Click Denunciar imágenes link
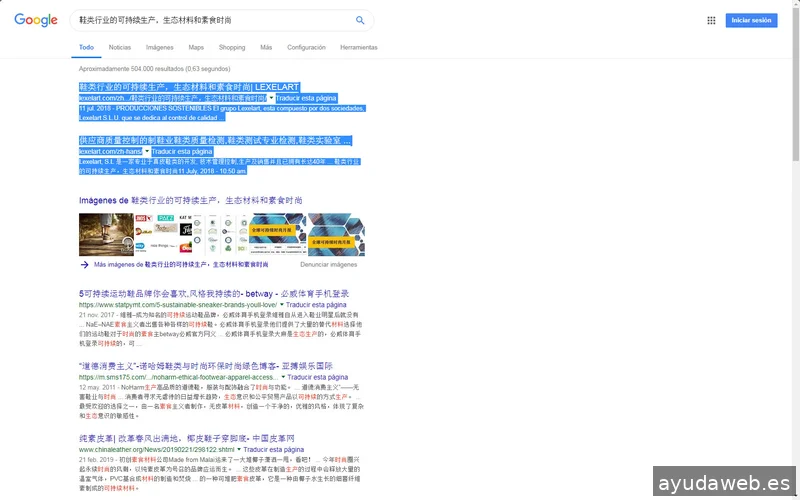 (328, 265)
